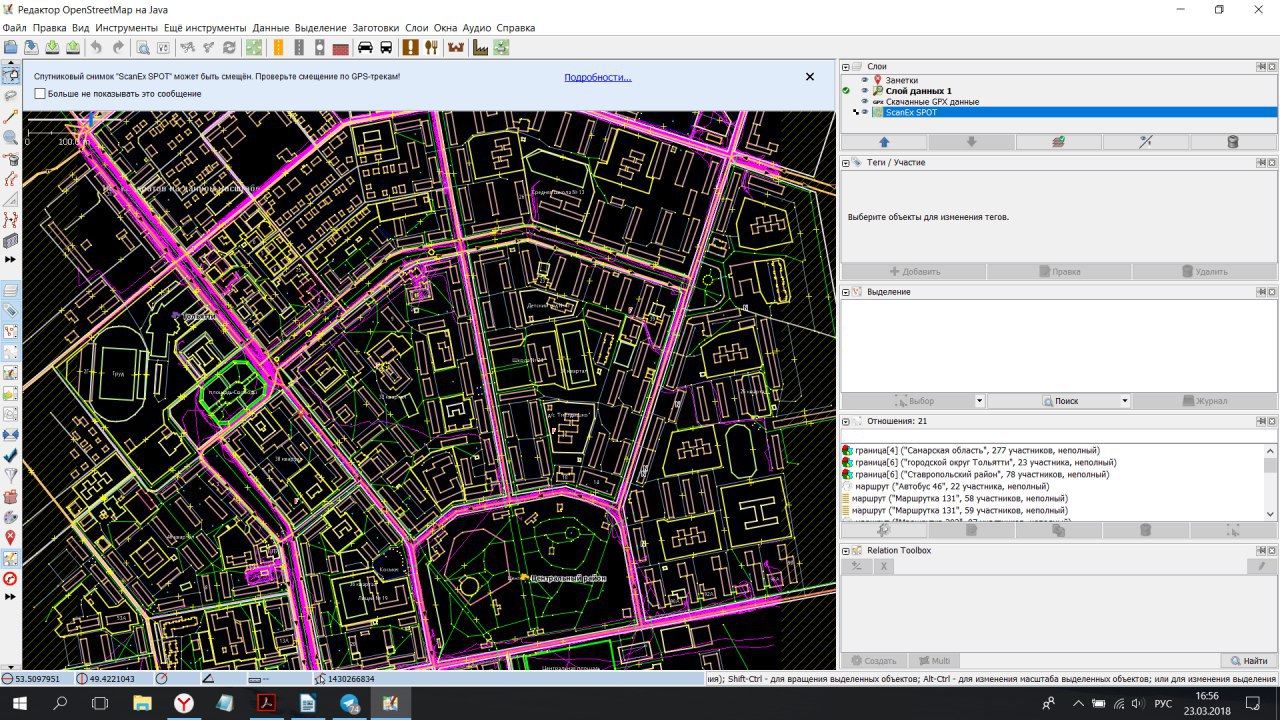Select the red brick wall preset icon

tap(340, 47)
